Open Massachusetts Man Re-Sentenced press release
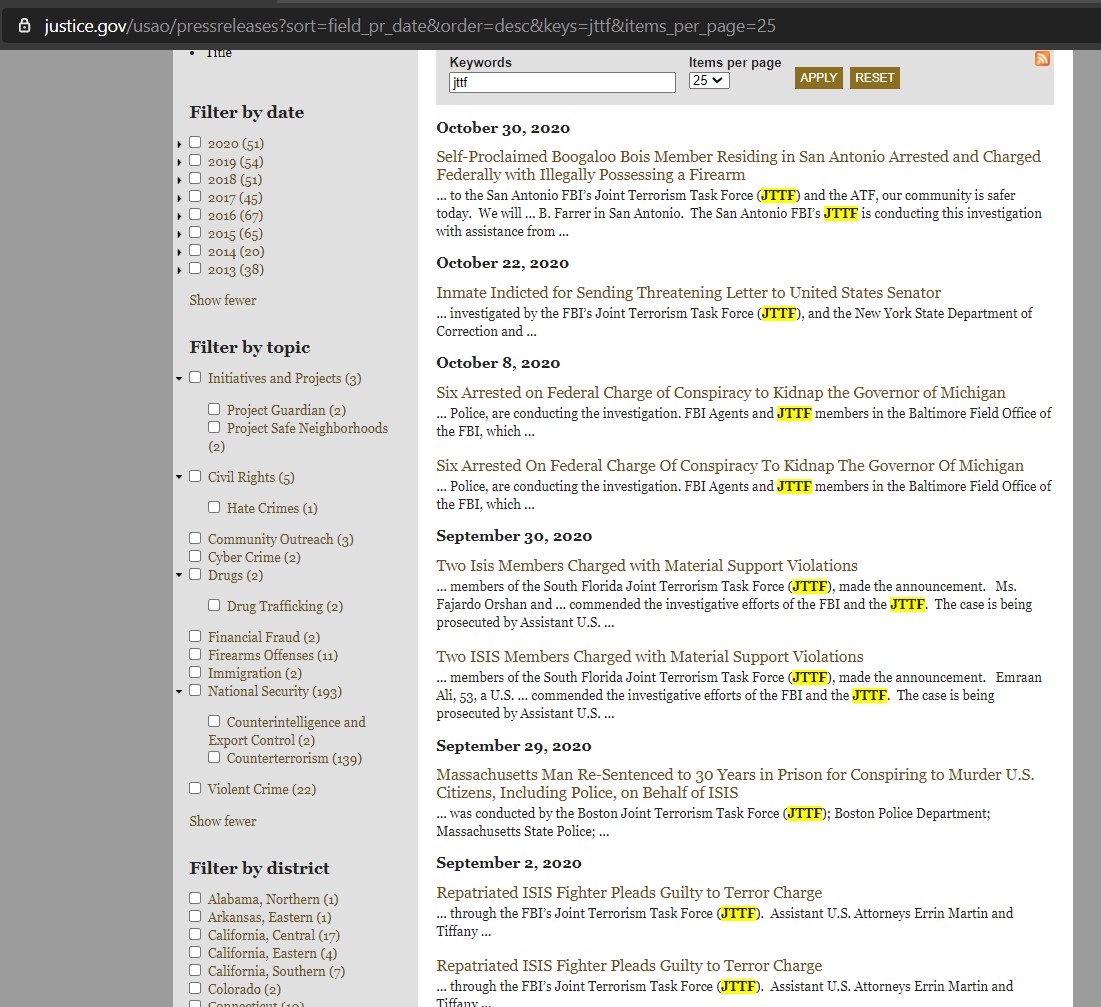 (x=734, y=784)
